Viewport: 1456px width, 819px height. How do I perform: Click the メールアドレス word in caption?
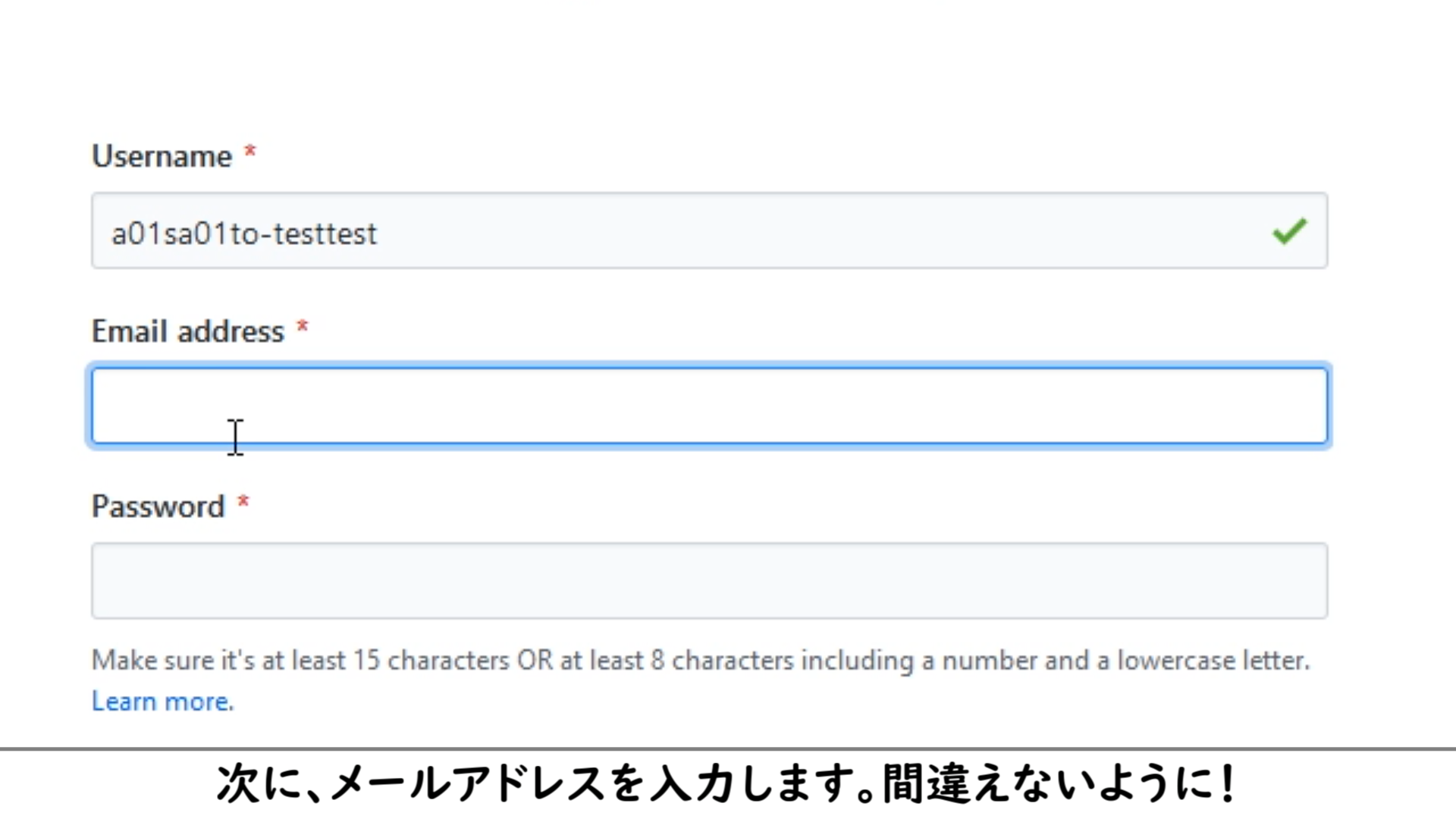click(468, 784)
